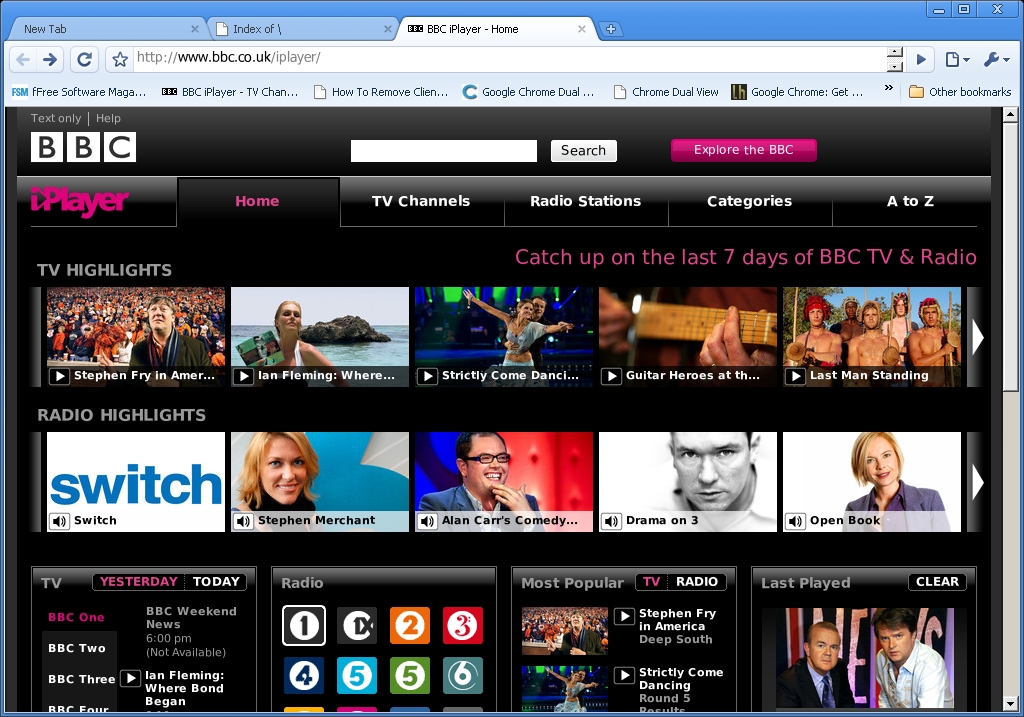This screenshot has height=717, width=1024.
Task: Select the BBC Radio 1 station icon
Action: pyautogui.click(x=304, y=626)
